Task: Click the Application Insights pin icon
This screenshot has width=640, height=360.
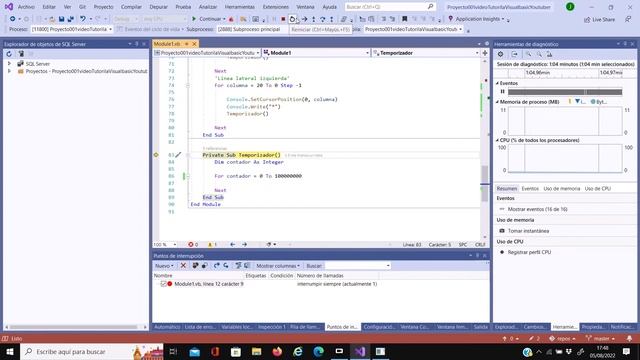Action: coord(451,19)
